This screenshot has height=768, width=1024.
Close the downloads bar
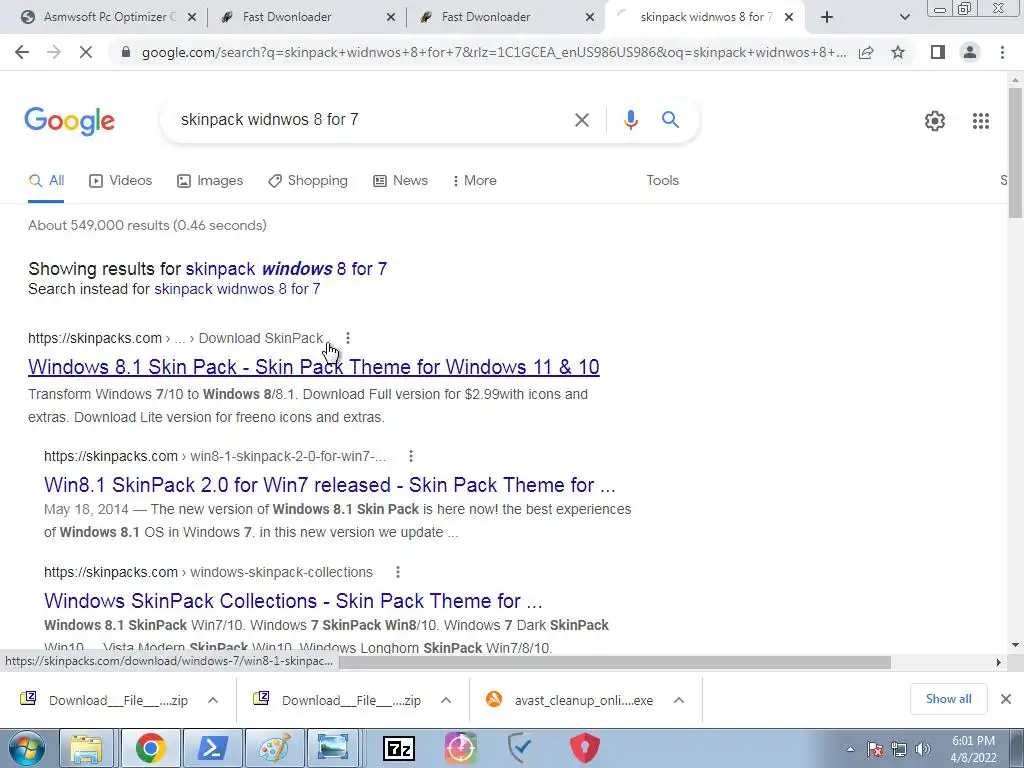(1006, 699)
